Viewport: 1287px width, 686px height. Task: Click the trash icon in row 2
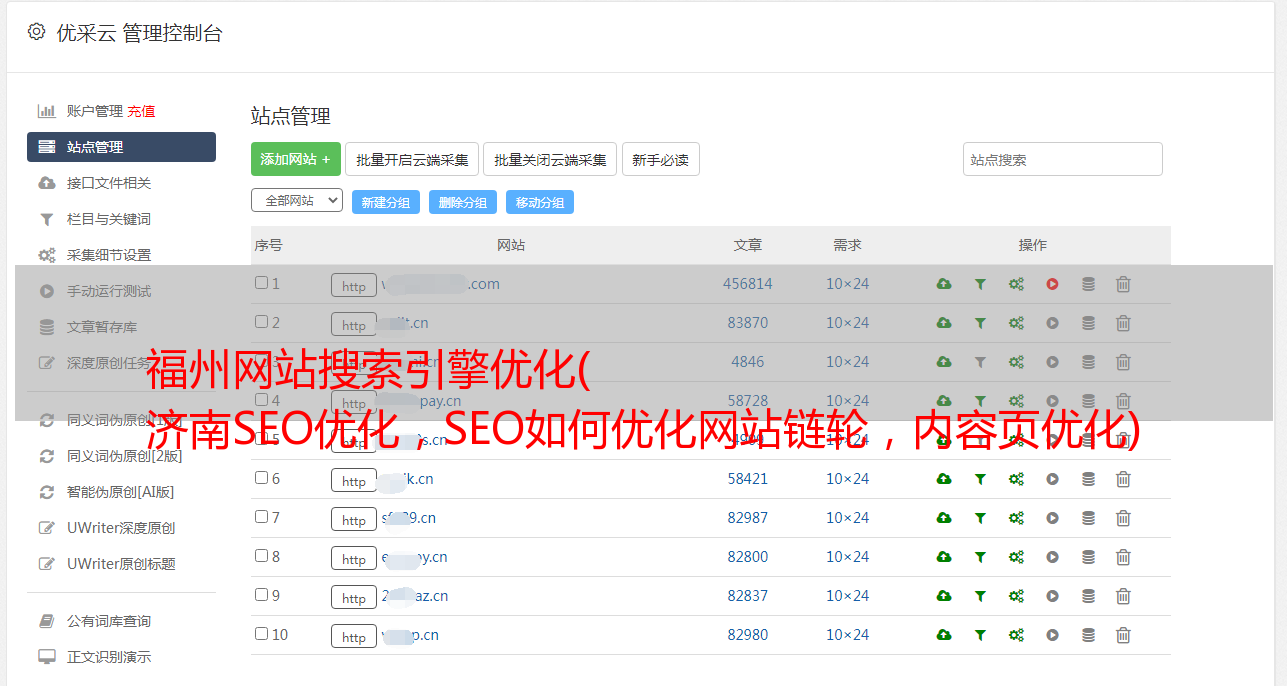coord(1123,323)
